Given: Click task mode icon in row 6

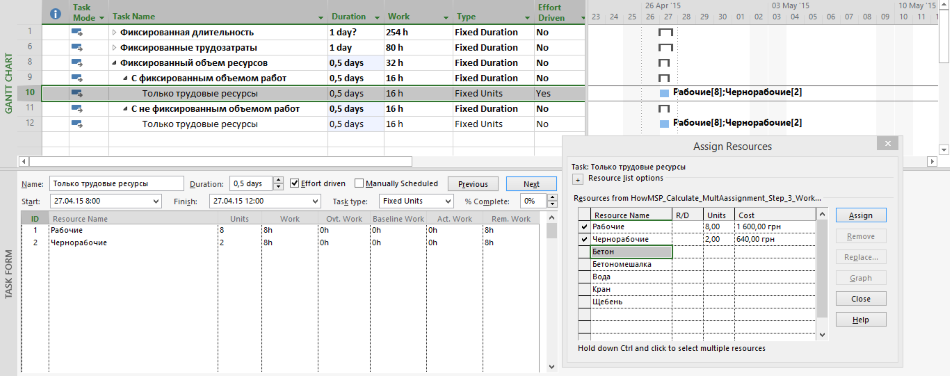Looking at the screenshot, I should [78, 47].
